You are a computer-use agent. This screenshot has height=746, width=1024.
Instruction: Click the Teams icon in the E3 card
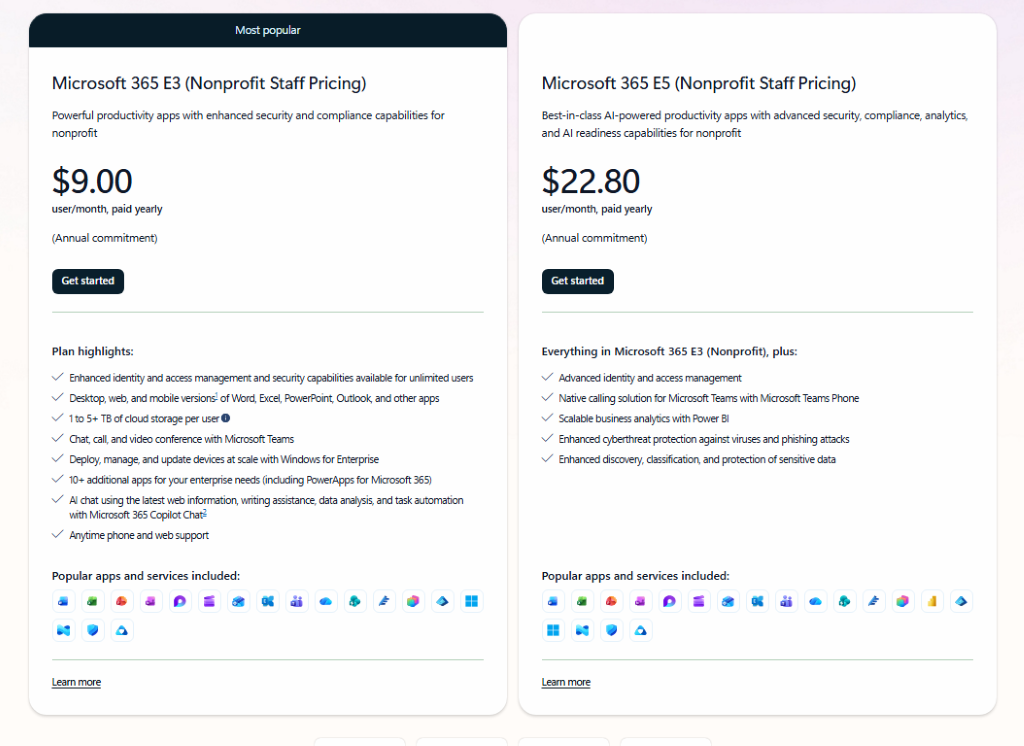pos(296,601)
